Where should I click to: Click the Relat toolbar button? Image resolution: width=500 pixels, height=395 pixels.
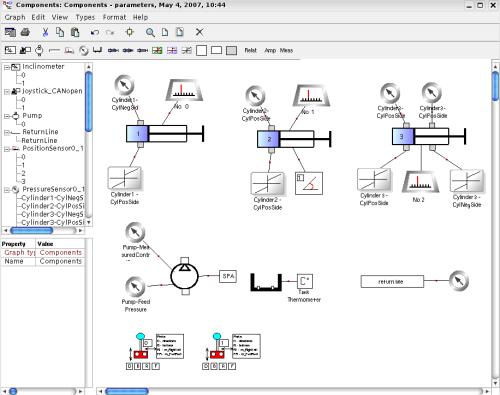pyautogui.click(x=250, y=50)
